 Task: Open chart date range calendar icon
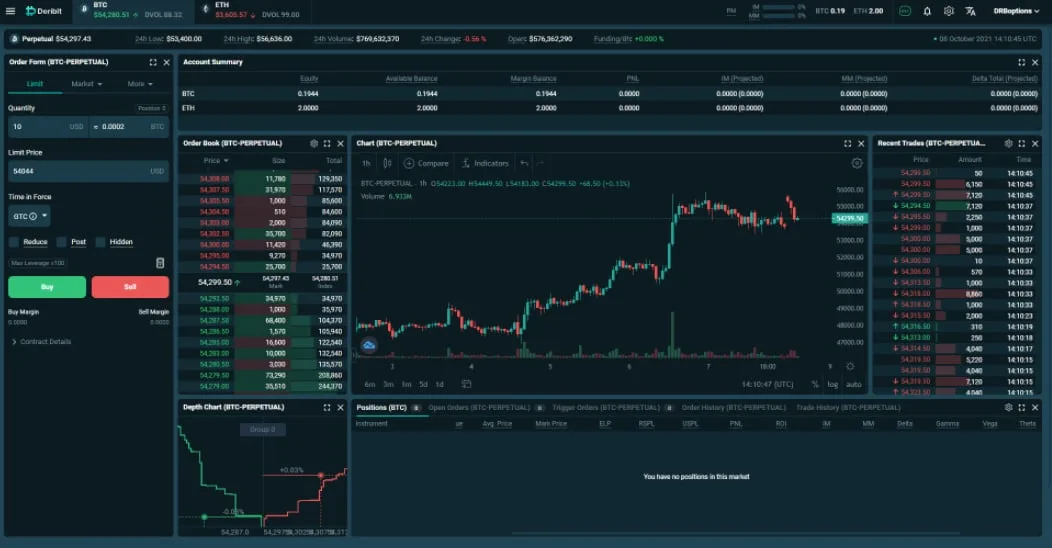(x=466, y=384)
